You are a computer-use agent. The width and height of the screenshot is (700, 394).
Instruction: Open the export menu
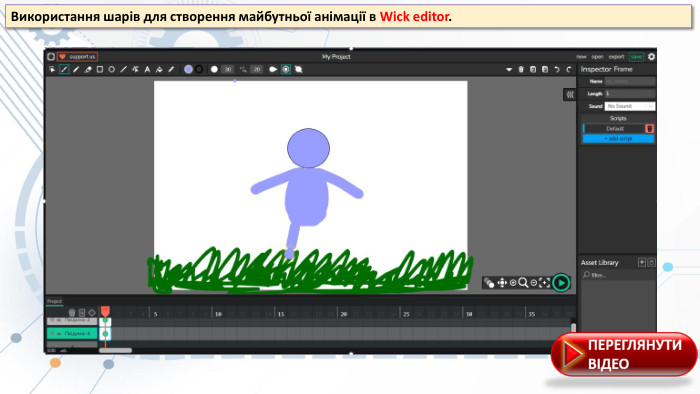click(617, 57)
